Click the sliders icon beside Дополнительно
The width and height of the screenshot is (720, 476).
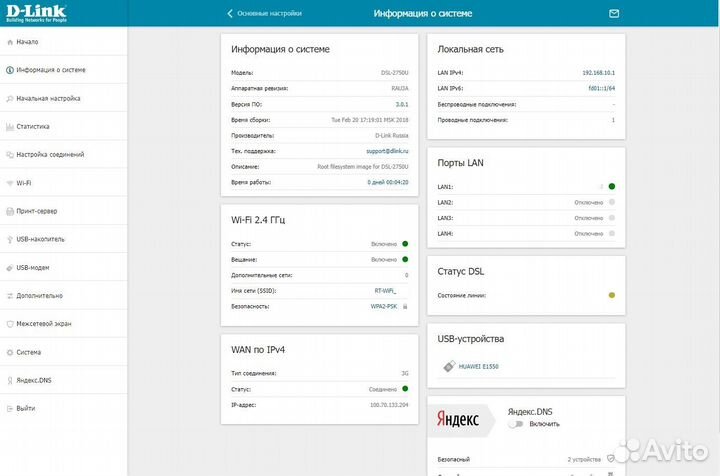(x=10, y=296)
